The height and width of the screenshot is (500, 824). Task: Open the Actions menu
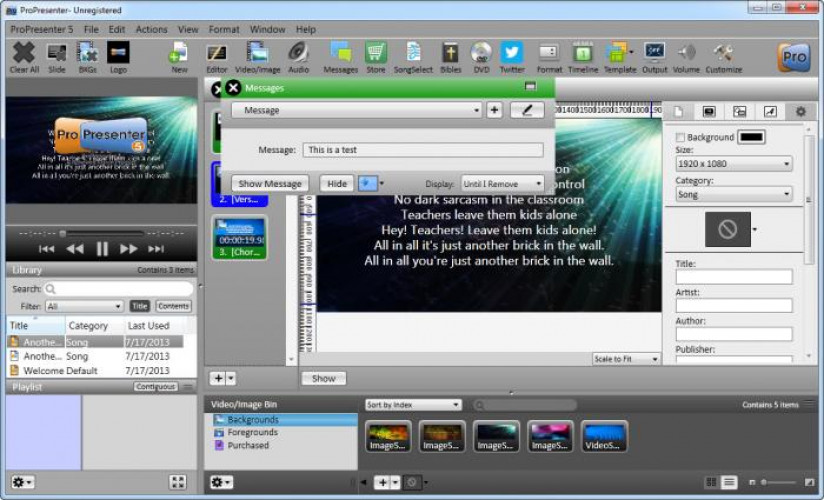pos(151,29)
